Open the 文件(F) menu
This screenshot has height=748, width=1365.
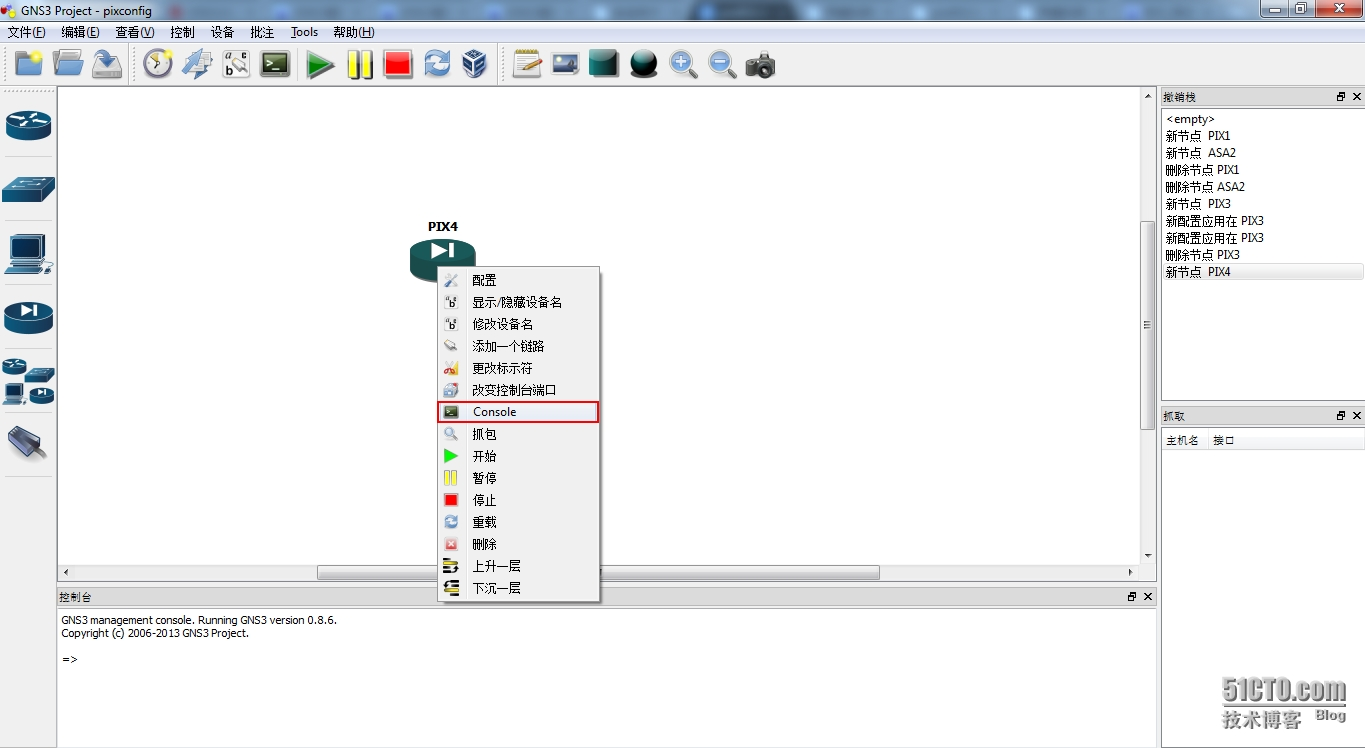[27, 32]
